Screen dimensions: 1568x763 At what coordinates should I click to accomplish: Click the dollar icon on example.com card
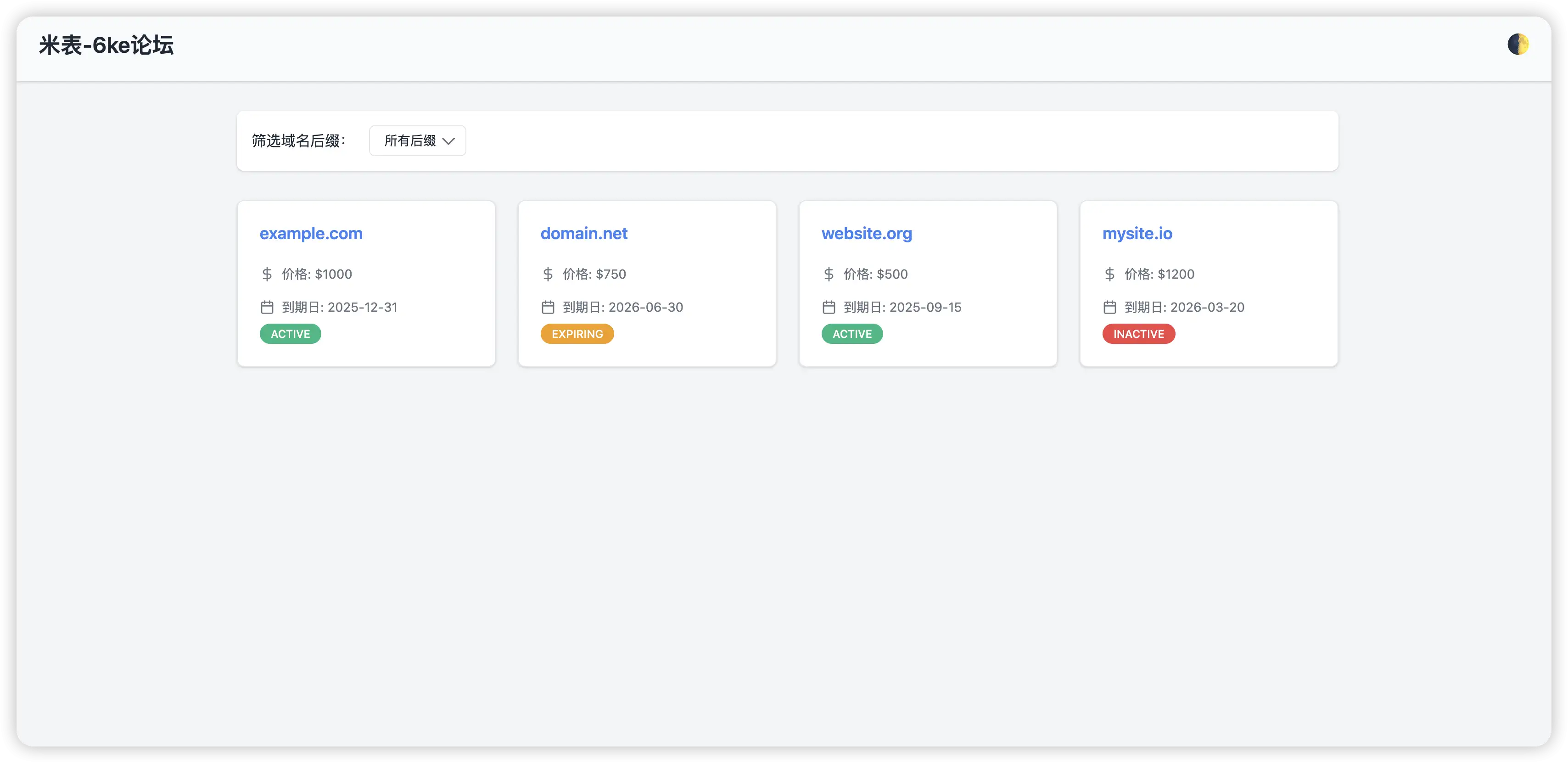coord(267,274)
